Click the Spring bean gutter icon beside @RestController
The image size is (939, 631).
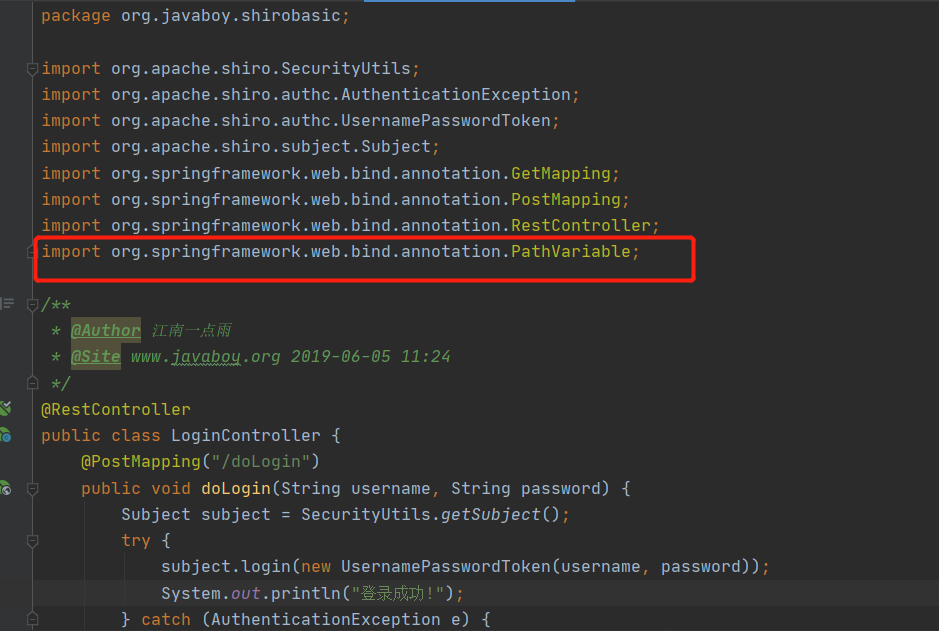pos(5,409)
